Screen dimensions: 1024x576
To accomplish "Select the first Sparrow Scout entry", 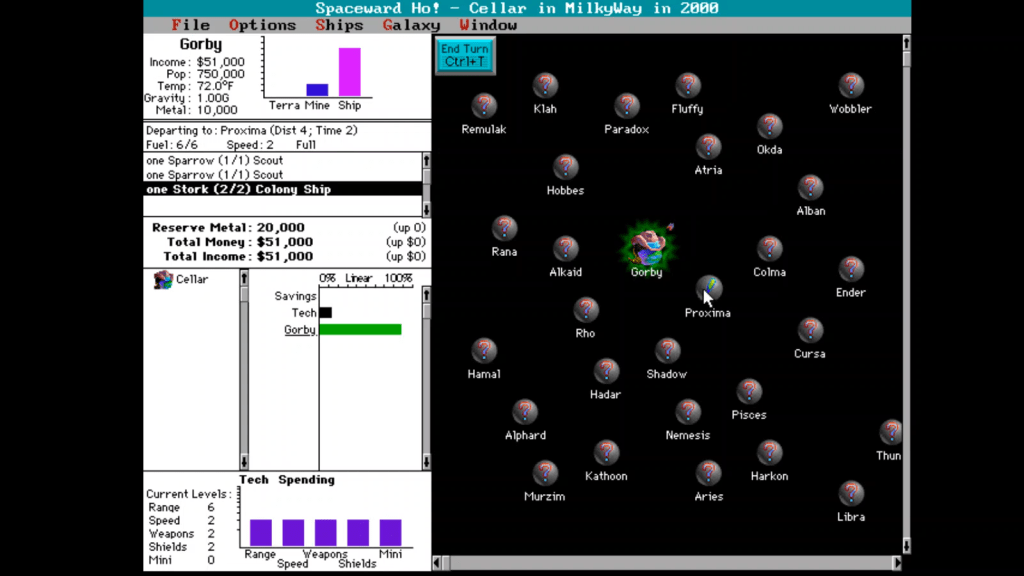I will [214, 160].
